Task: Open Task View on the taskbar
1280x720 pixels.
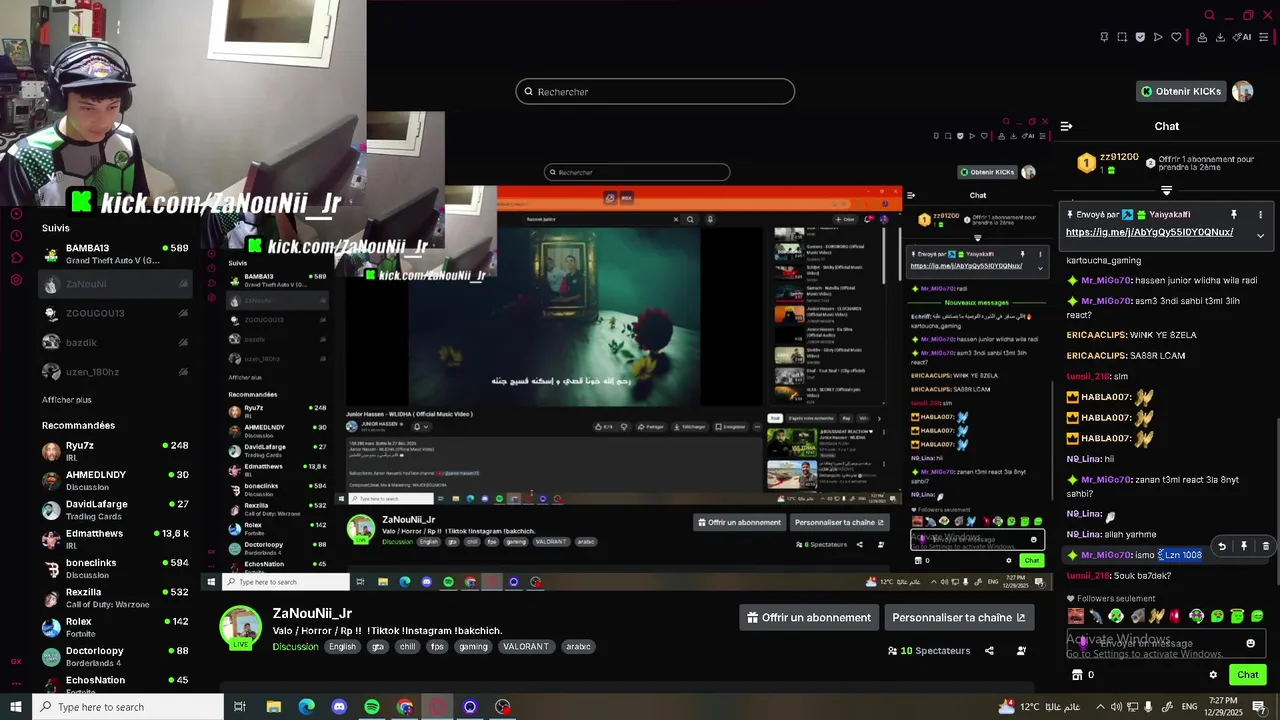Action: pos(240,707)
